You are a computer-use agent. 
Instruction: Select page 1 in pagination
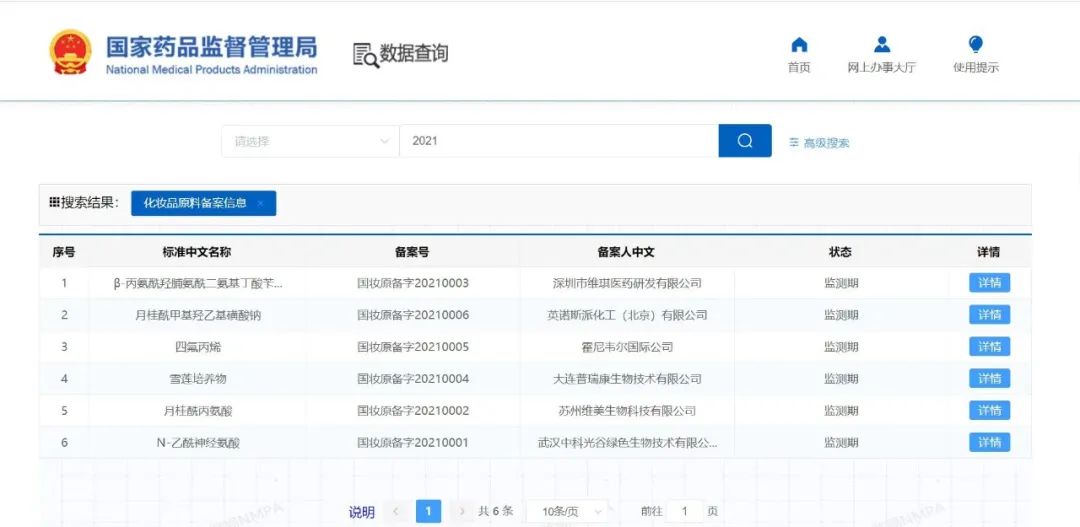(428, 511)
